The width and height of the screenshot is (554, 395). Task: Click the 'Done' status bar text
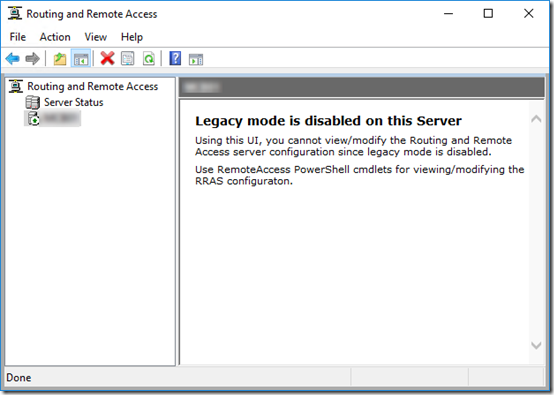click(x=19, y=378)
